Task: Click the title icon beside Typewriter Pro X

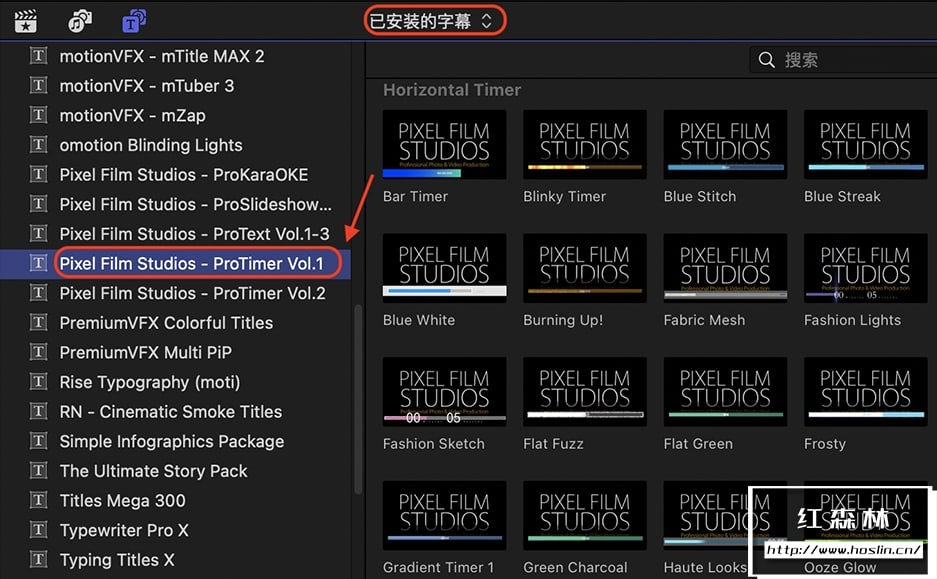Action: [x=38, y=529]
